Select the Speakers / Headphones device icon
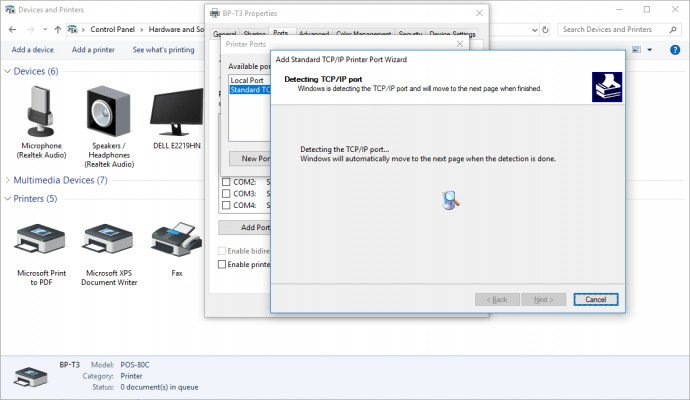 pos(108,111)
